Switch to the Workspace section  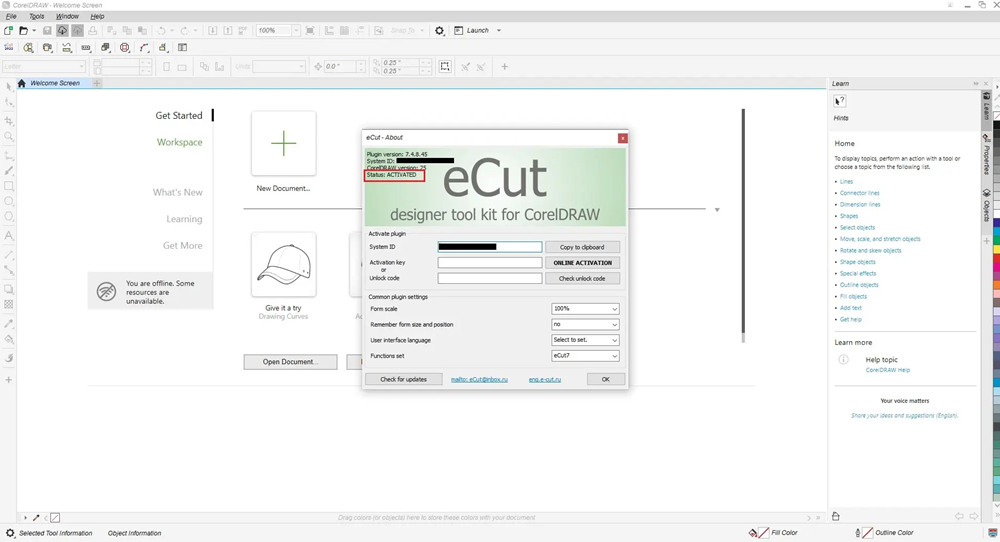pos(179,142)
